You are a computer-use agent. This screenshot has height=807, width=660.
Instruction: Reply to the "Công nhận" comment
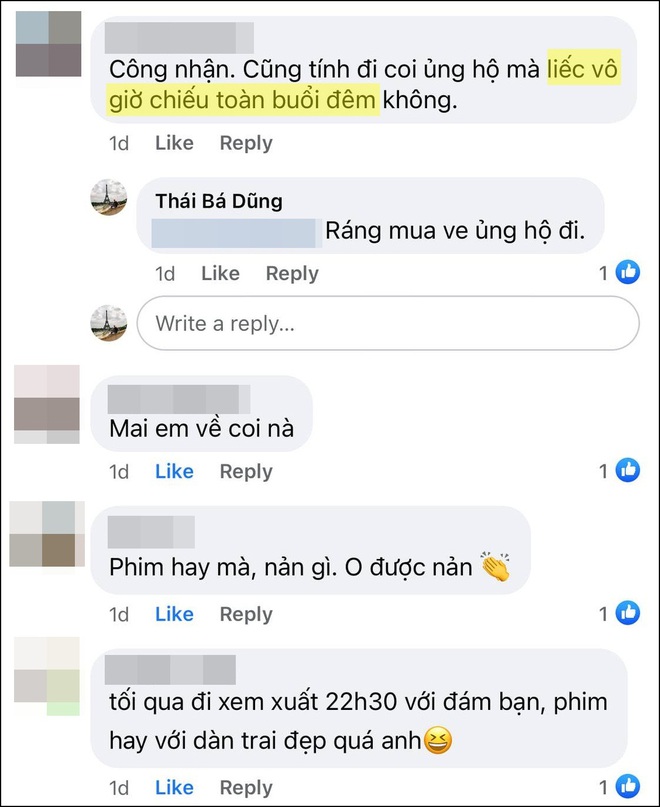pos(246,143)
